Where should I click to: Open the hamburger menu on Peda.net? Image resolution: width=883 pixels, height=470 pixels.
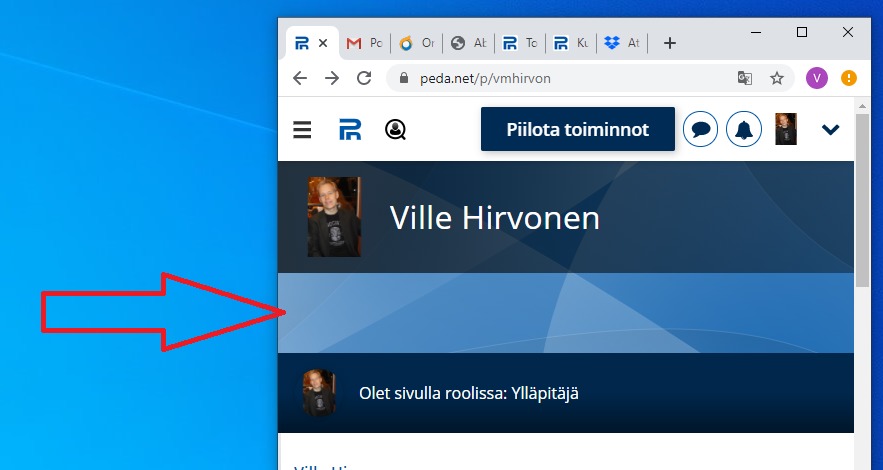302,129
